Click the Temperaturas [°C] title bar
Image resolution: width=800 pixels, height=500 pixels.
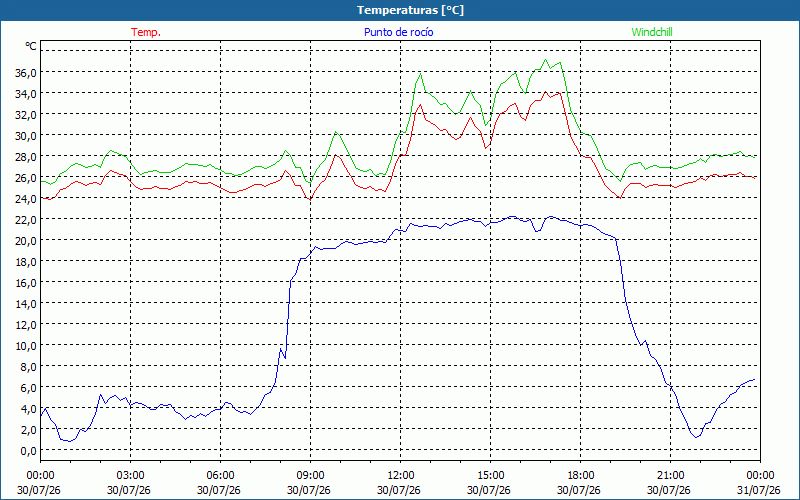[400, 10]
